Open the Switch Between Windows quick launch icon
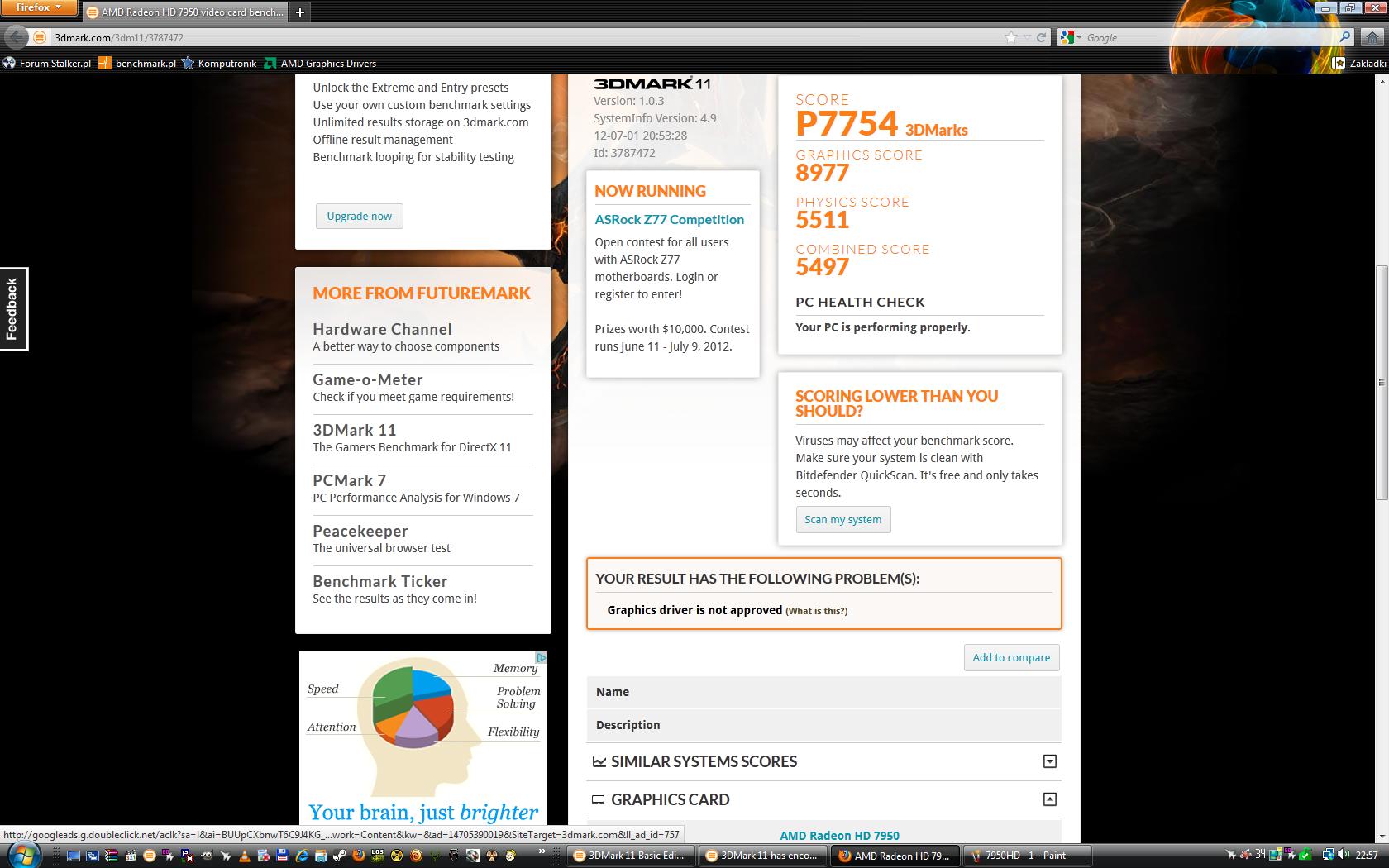 click(x=93, y=856)
